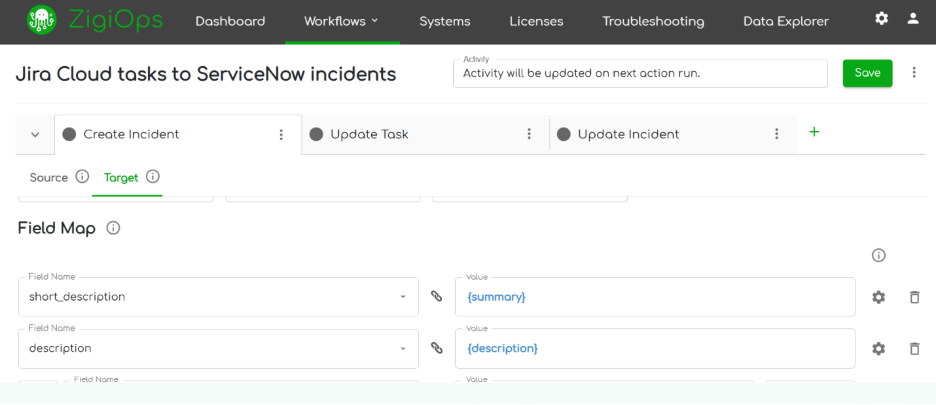The width and height of the screenshot is (936, 405).
Task: Open Create Incident action kebab menu
Action: click(281, 134)
